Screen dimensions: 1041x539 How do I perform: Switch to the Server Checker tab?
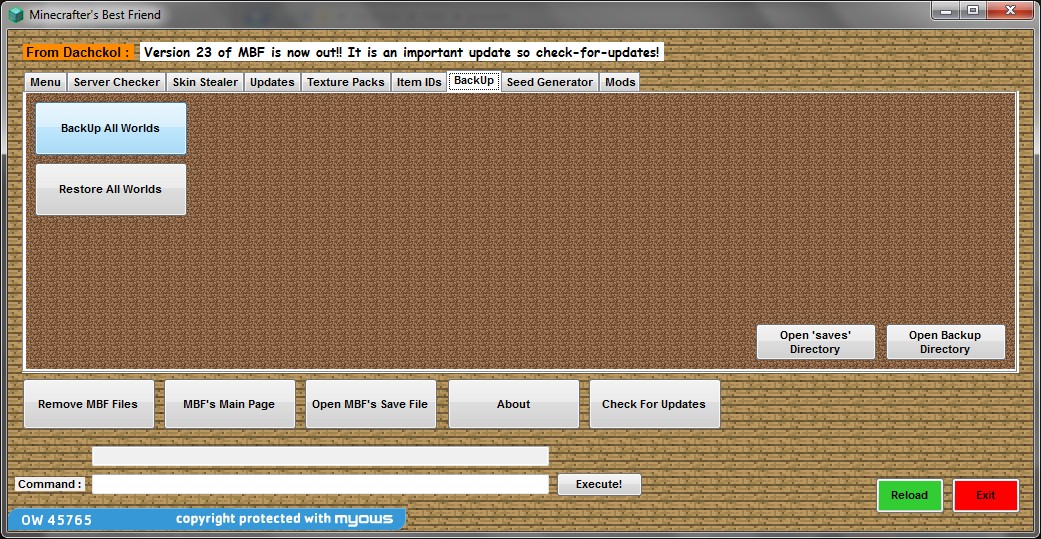point(117,82)
